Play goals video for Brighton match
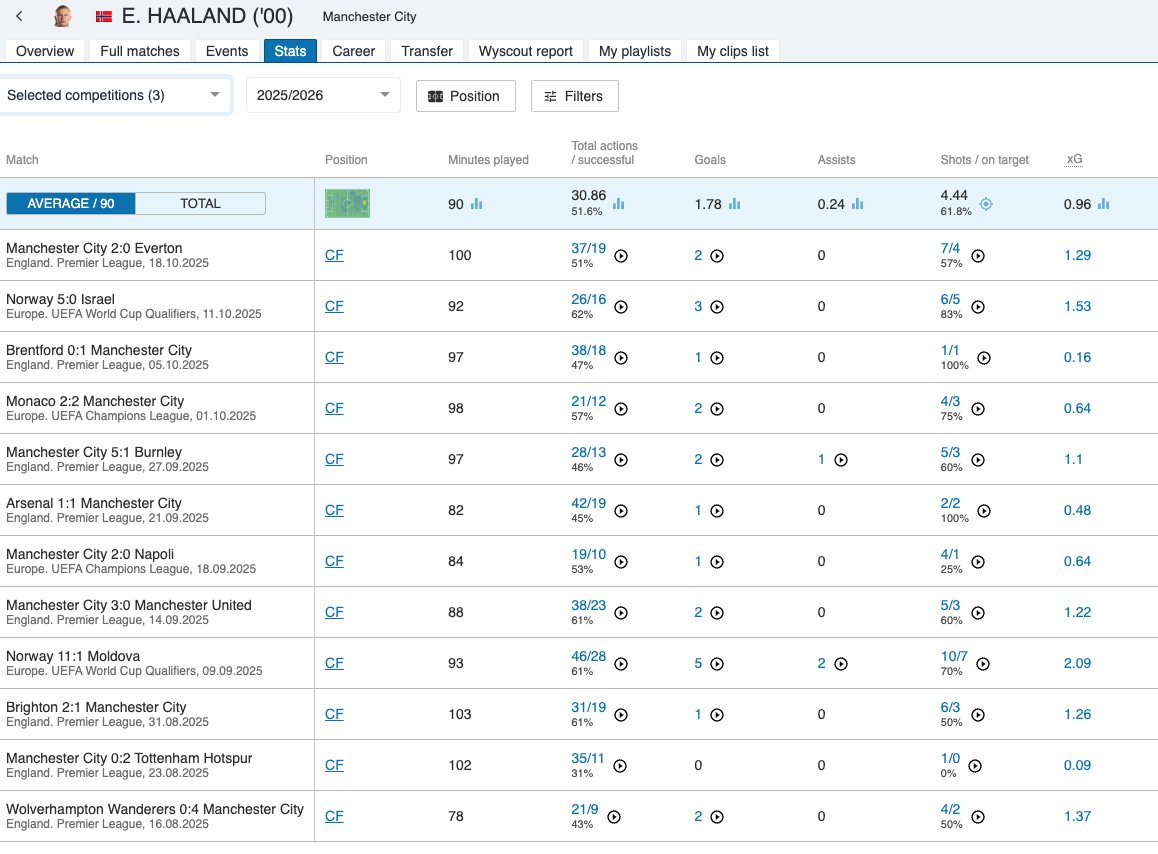The image size is (1158, 854). coord(717,715)
